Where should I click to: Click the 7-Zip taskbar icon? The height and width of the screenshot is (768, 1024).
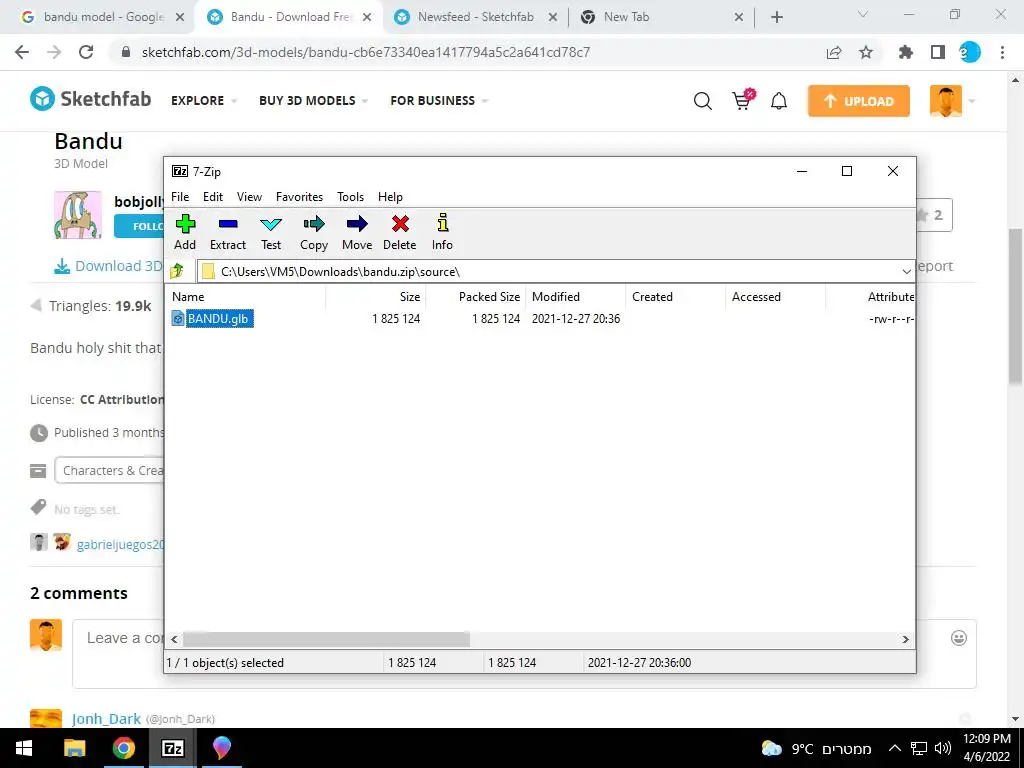tap(172, 748)
